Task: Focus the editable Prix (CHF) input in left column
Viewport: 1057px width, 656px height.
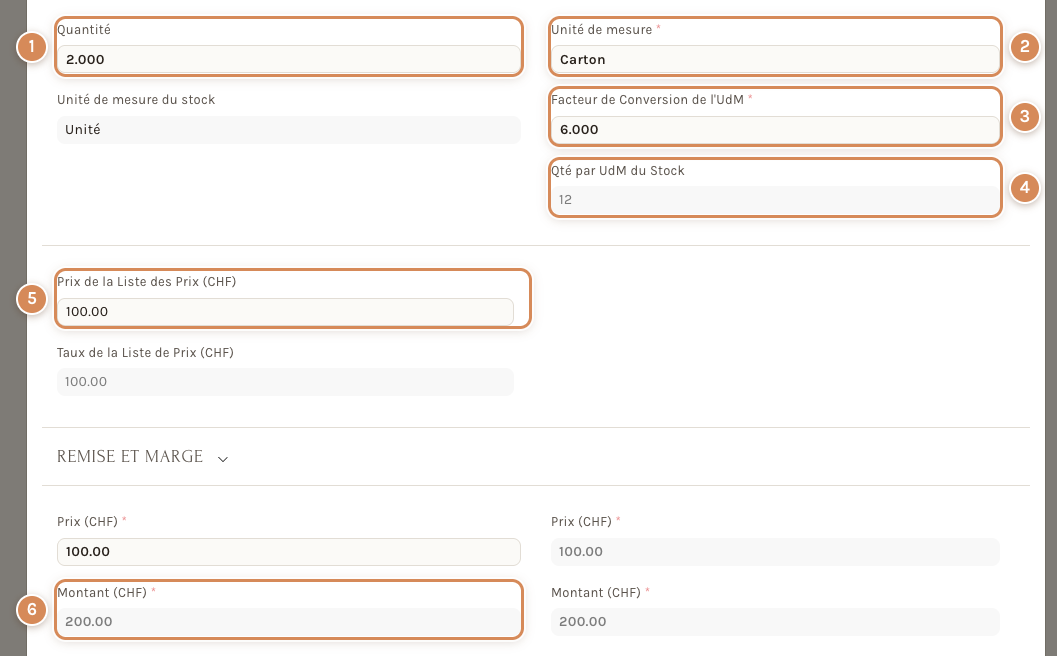Action: (289, 551)
